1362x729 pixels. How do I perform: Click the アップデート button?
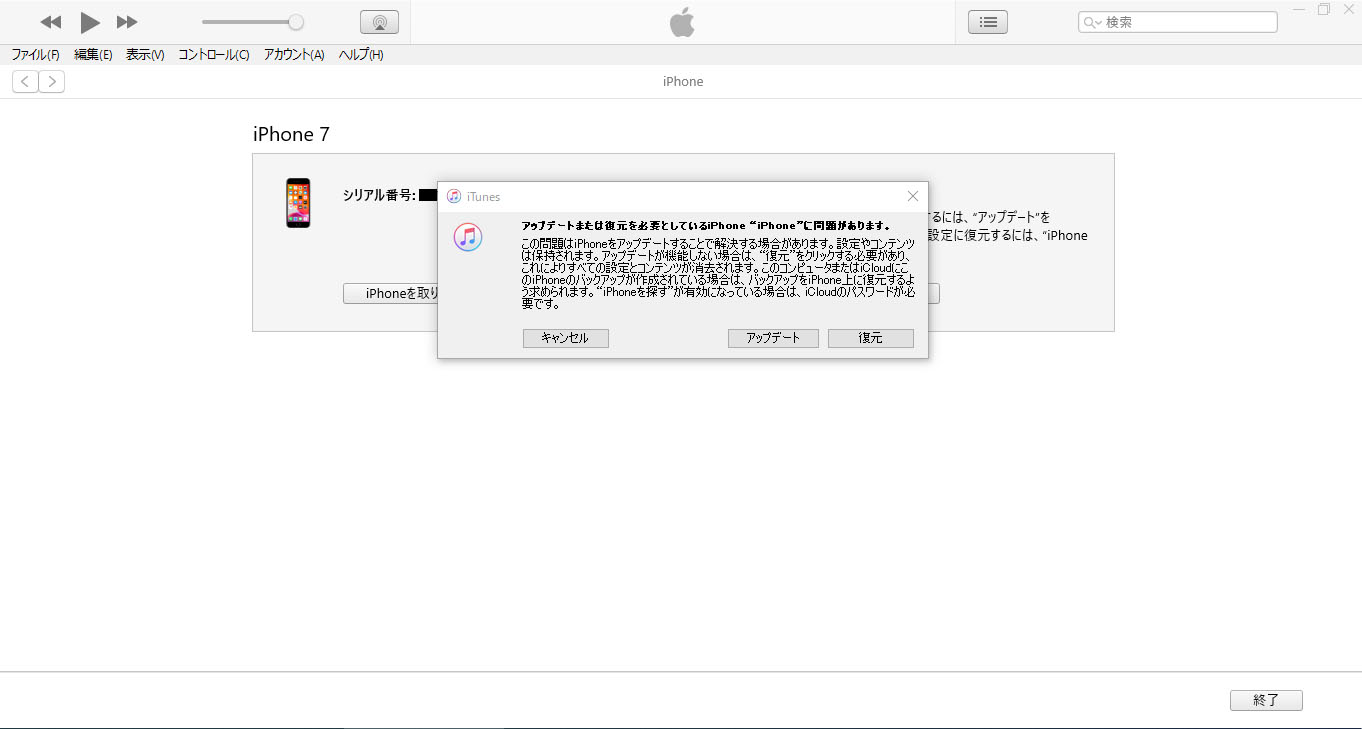[773, 338]
